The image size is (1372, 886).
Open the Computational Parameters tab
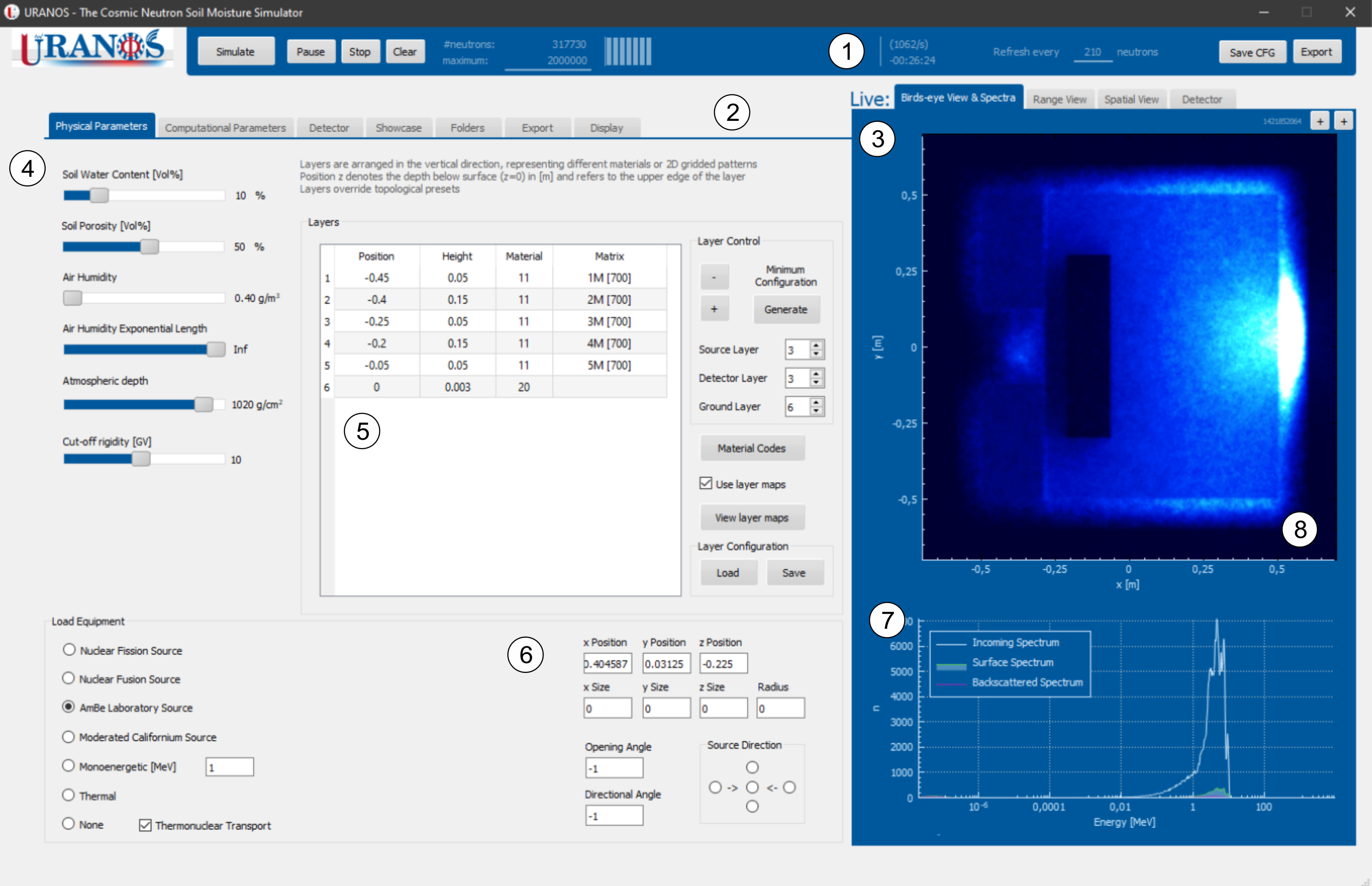pos(225,128)
